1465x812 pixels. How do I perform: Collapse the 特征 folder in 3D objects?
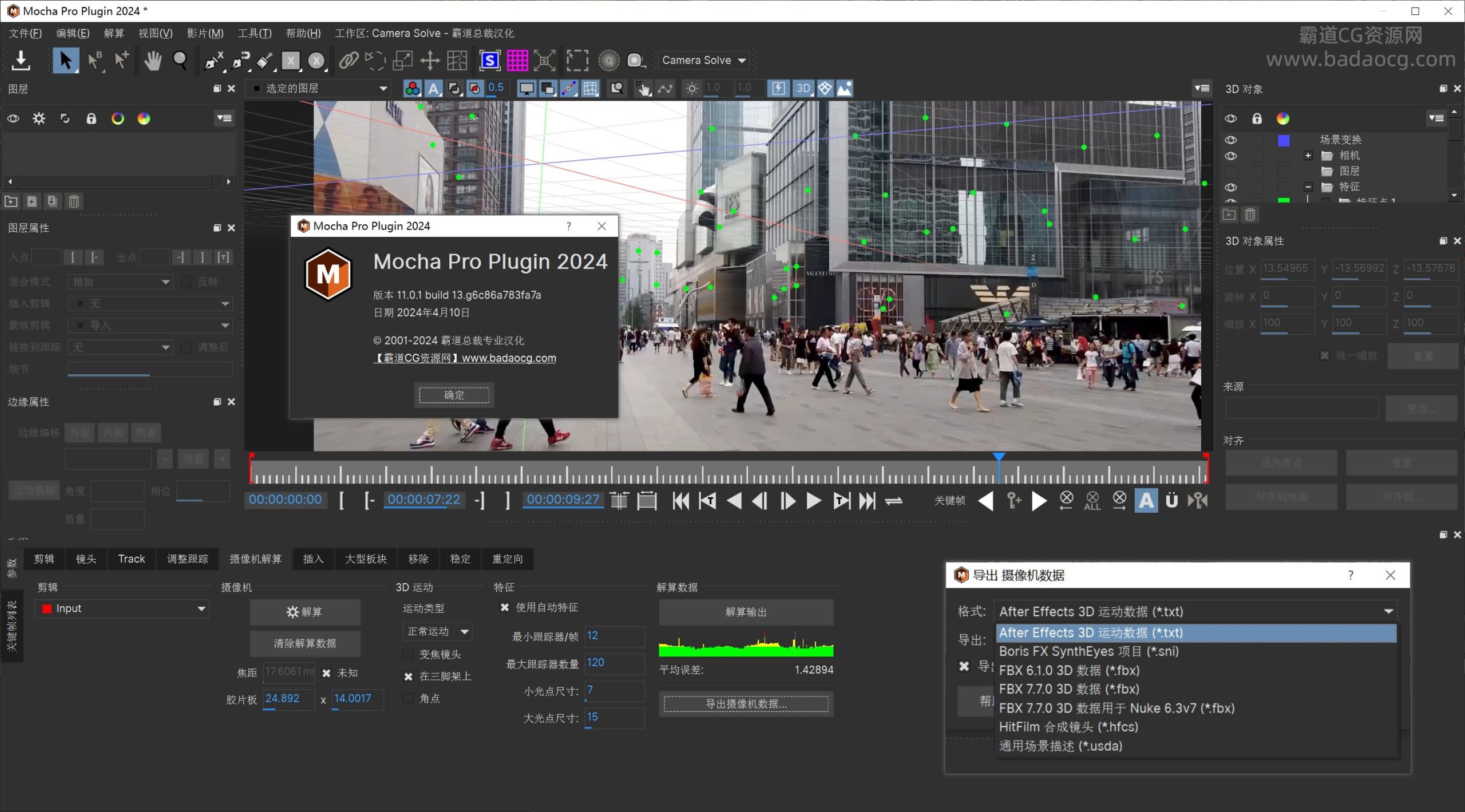[1308, 187]
